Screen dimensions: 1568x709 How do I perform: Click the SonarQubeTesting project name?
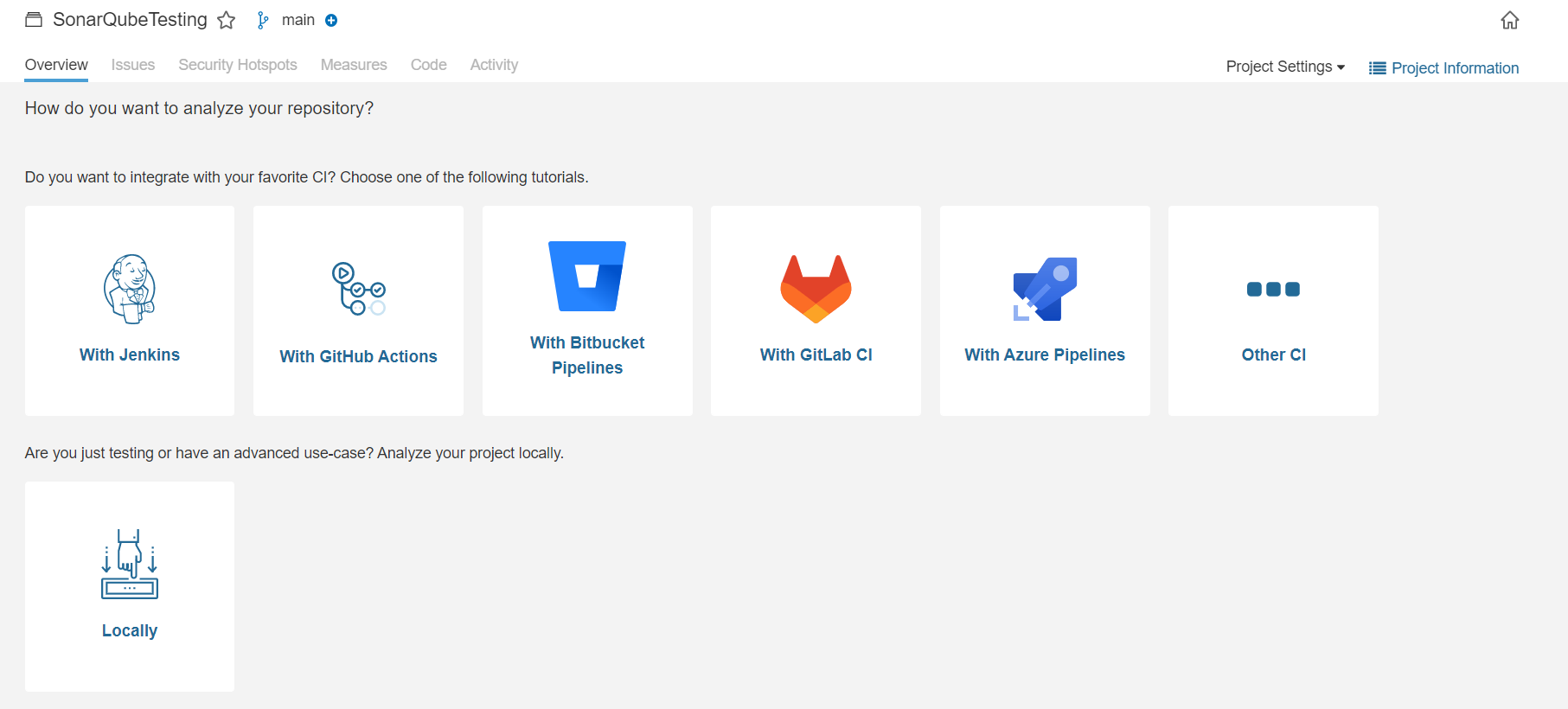(x=130, y=20)
